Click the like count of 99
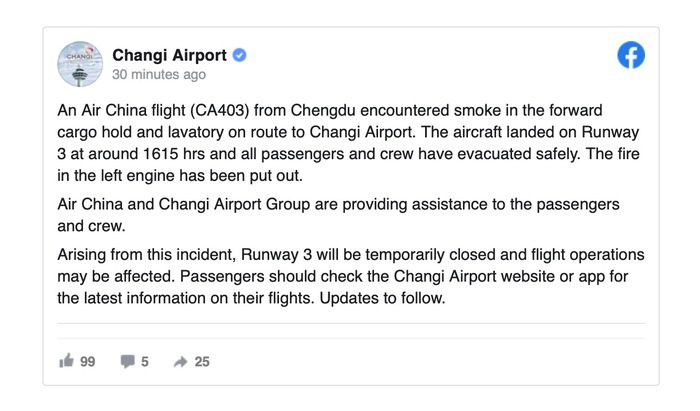Screen dimensions: 700x411 tap(87, 361)
